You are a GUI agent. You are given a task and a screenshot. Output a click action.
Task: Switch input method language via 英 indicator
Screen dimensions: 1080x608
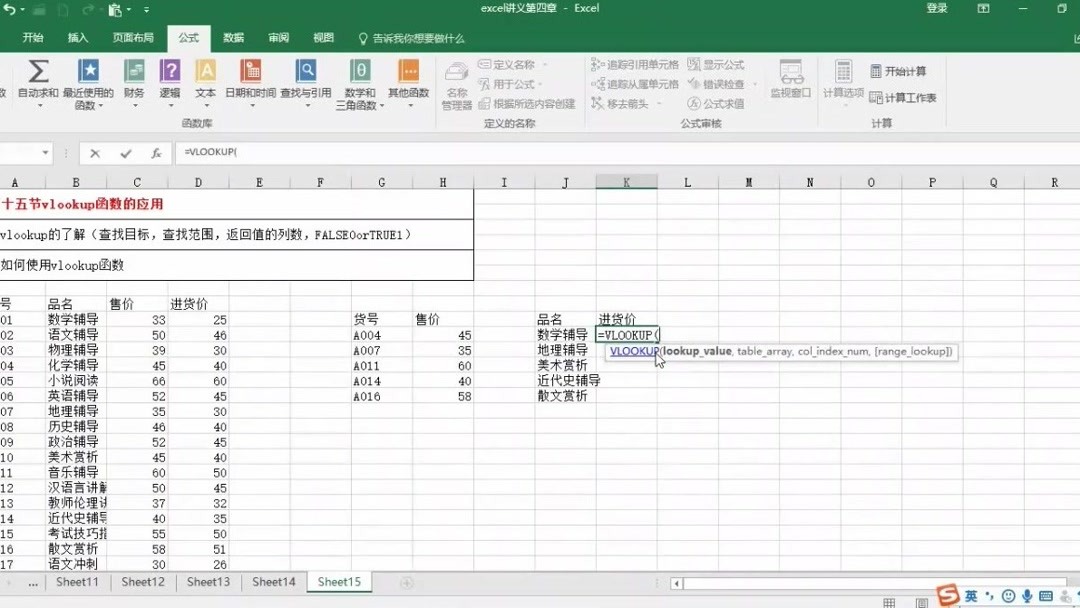[x=971, y=595]
